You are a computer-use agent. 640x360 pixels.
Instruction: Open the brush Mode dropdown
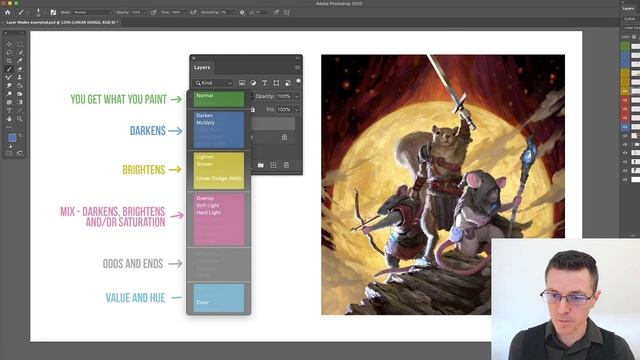pyautogui.click(x=93, y=12)
